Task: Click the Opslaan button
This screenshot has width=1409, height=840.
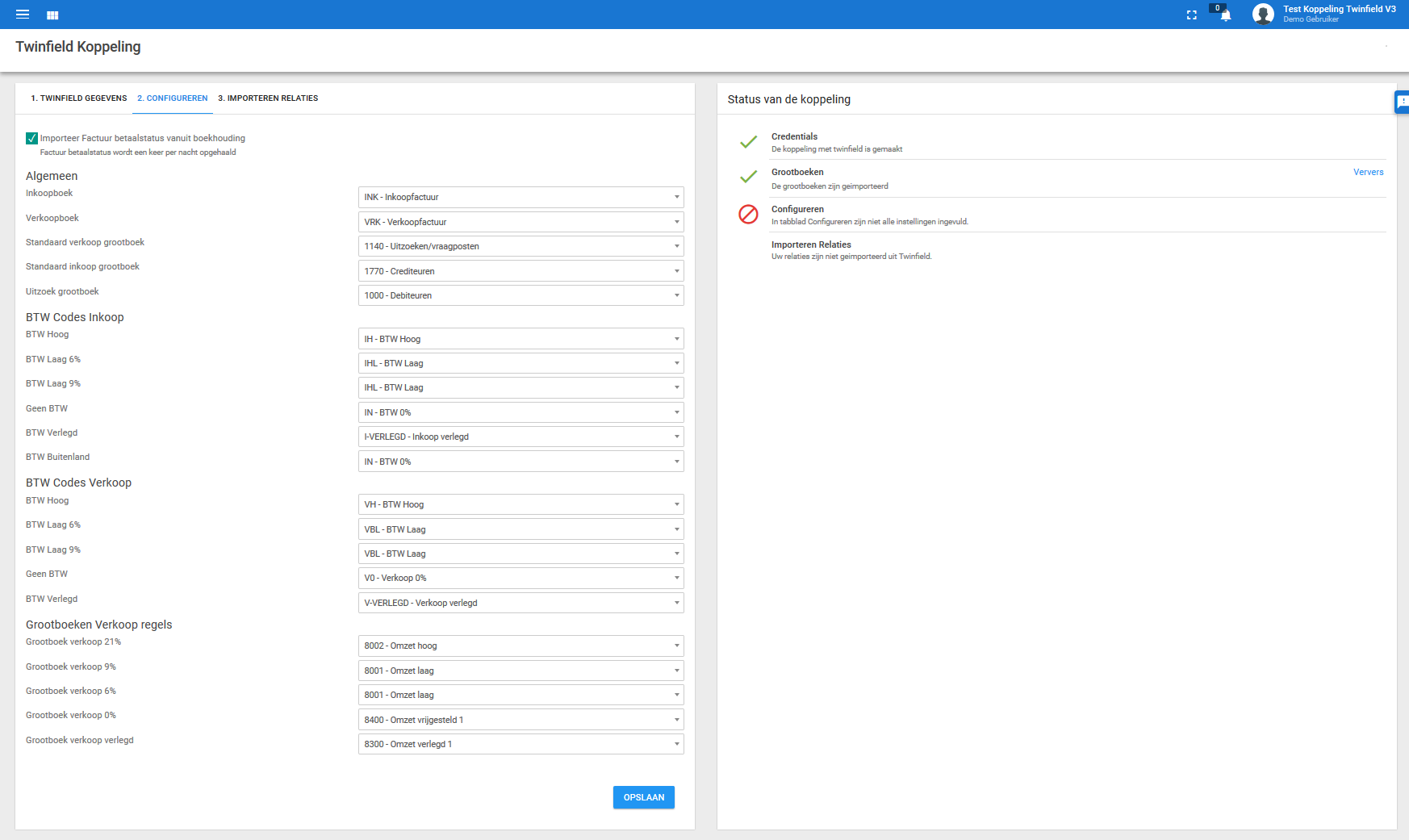Action: pos(644,797)
